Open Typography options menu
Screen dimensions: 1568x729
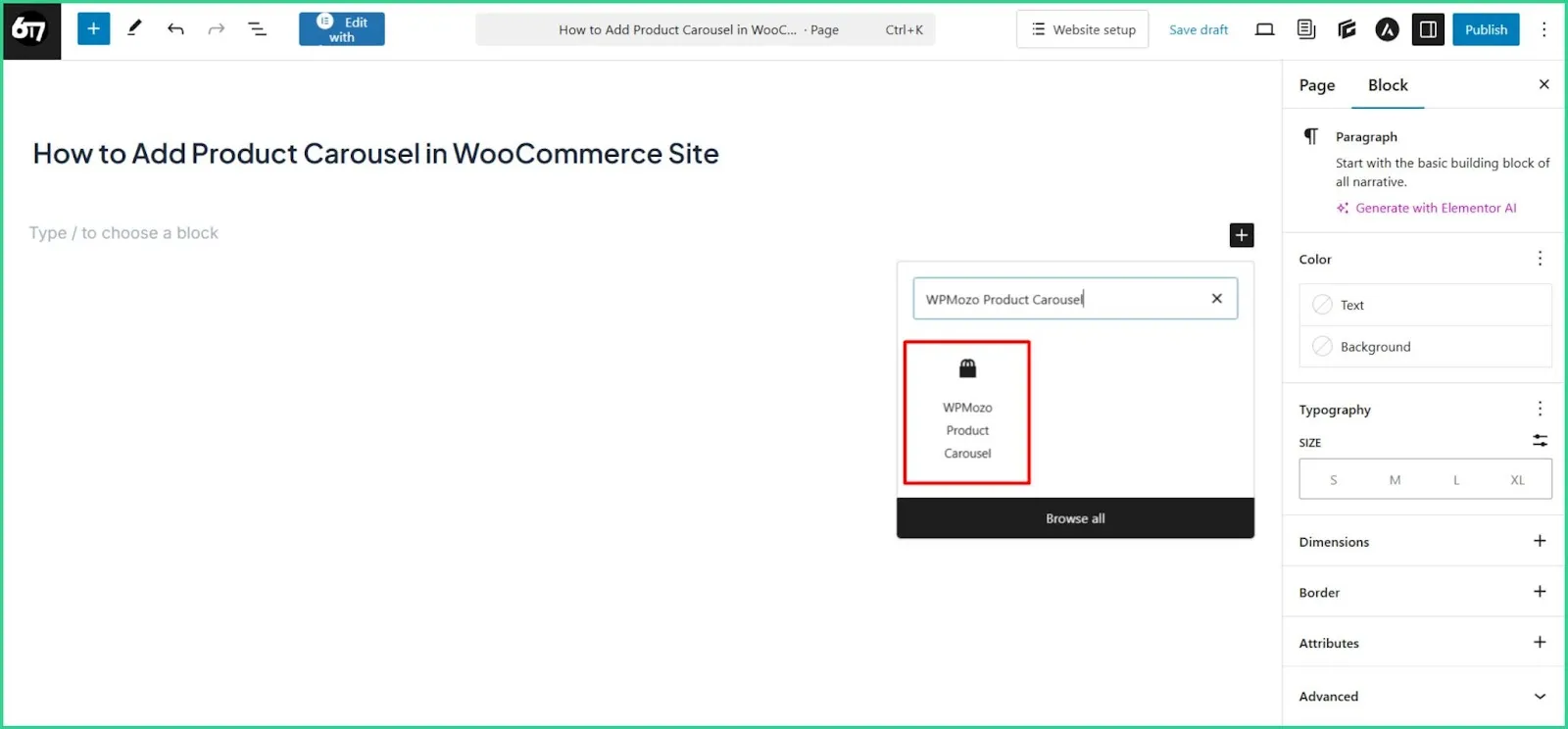coord(1541,409)
